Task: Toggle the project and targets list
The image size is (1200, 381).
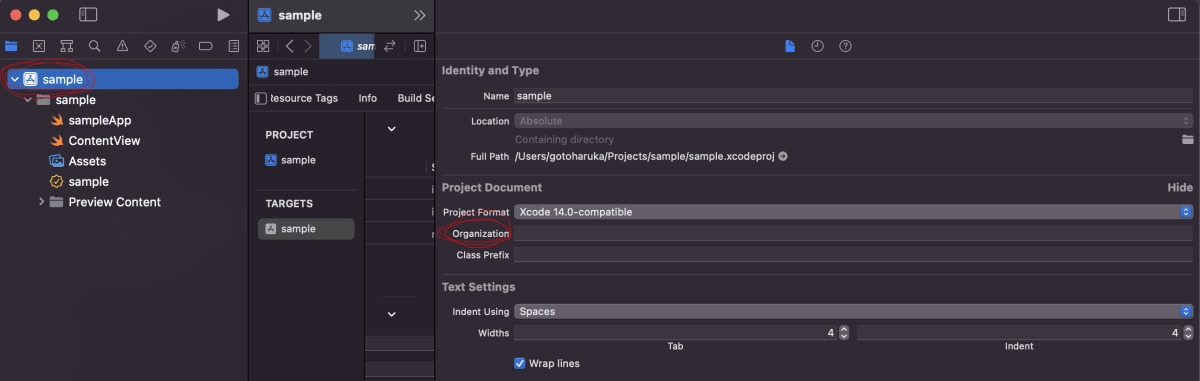Action: (x=260, y=98)
